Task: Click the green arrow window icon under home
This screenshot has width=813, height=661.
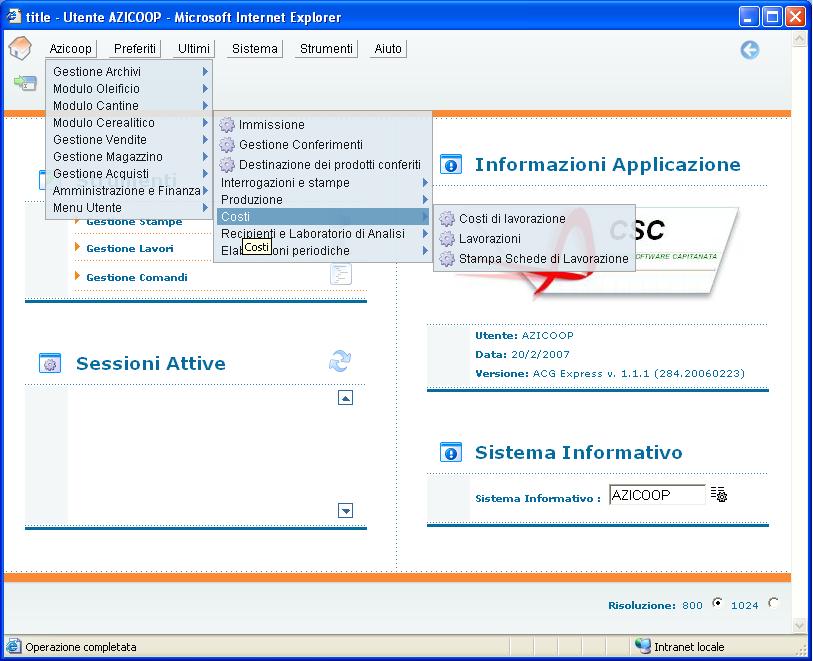Action: tap(25, 83)
